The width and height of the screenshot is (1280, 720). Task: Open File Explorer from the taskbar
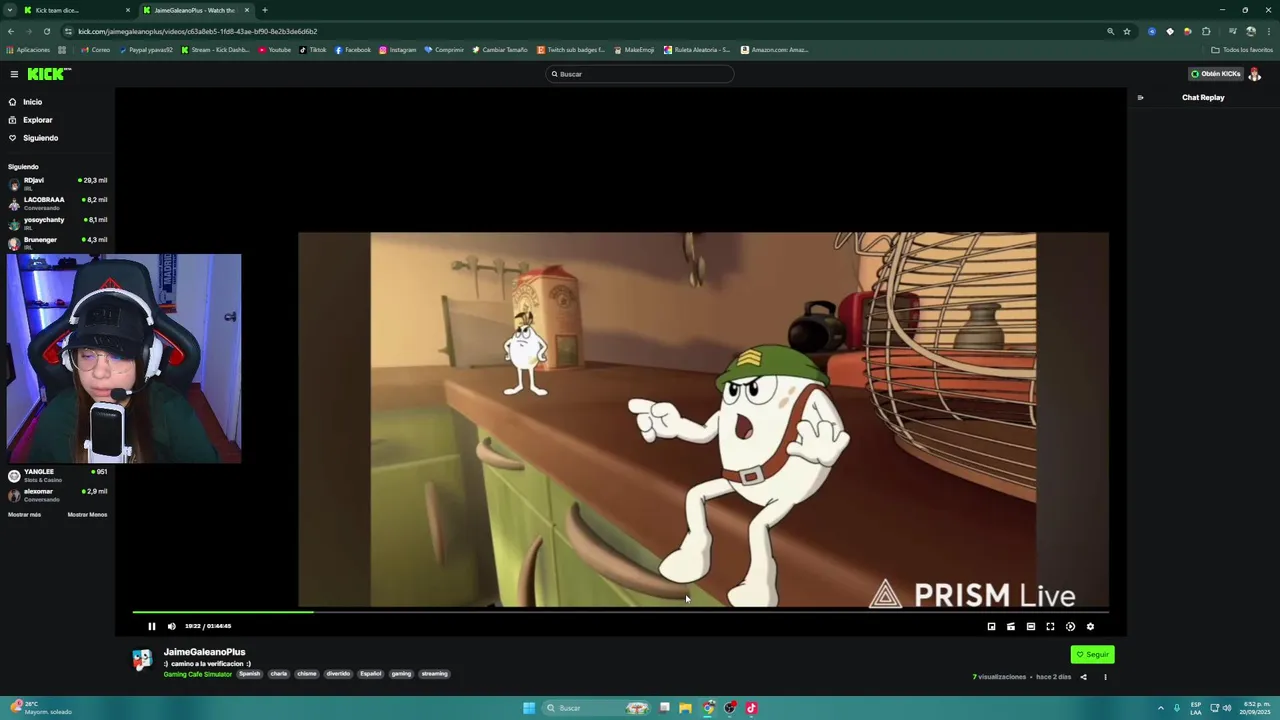tap(685, 708)
